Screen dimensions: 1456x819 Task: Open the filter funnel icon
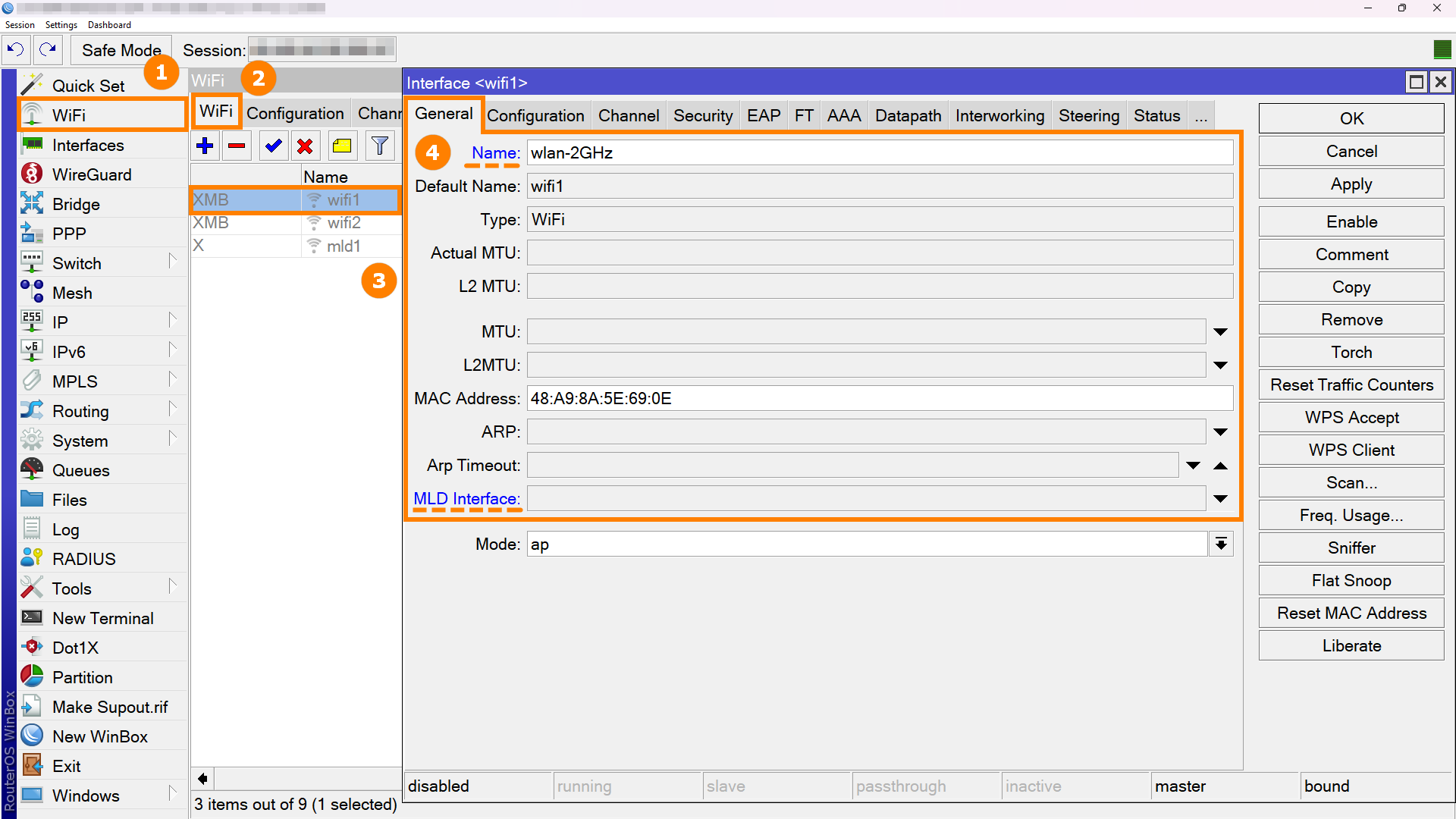coord(380,146)
